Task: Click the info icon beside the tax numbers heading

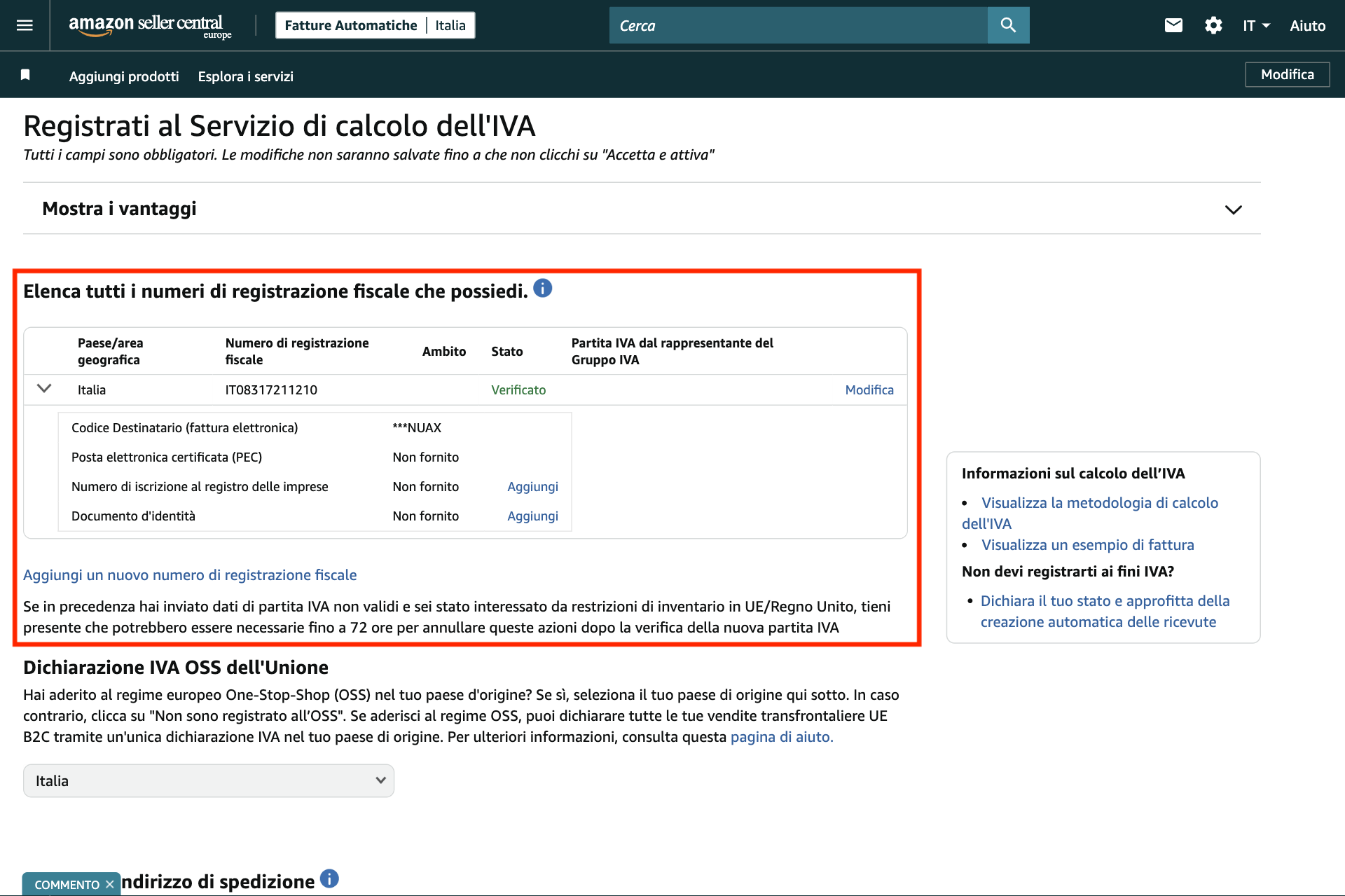Action: coord(543,288)
